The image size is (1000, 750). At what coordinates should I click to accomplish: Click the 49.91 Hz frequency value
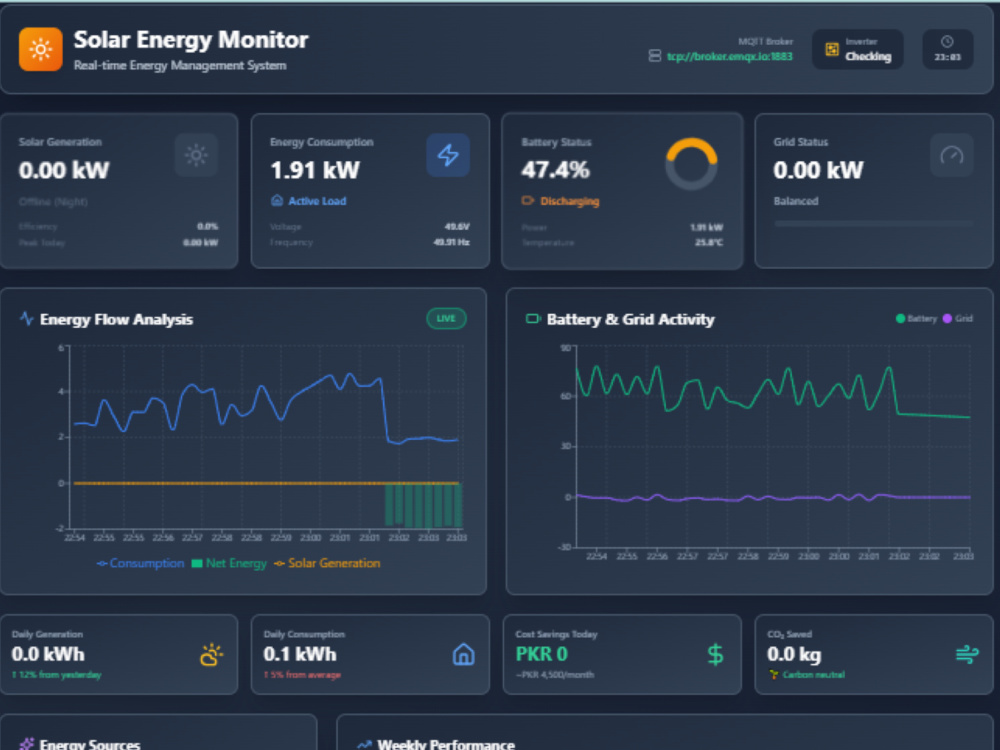pos(452,242)
